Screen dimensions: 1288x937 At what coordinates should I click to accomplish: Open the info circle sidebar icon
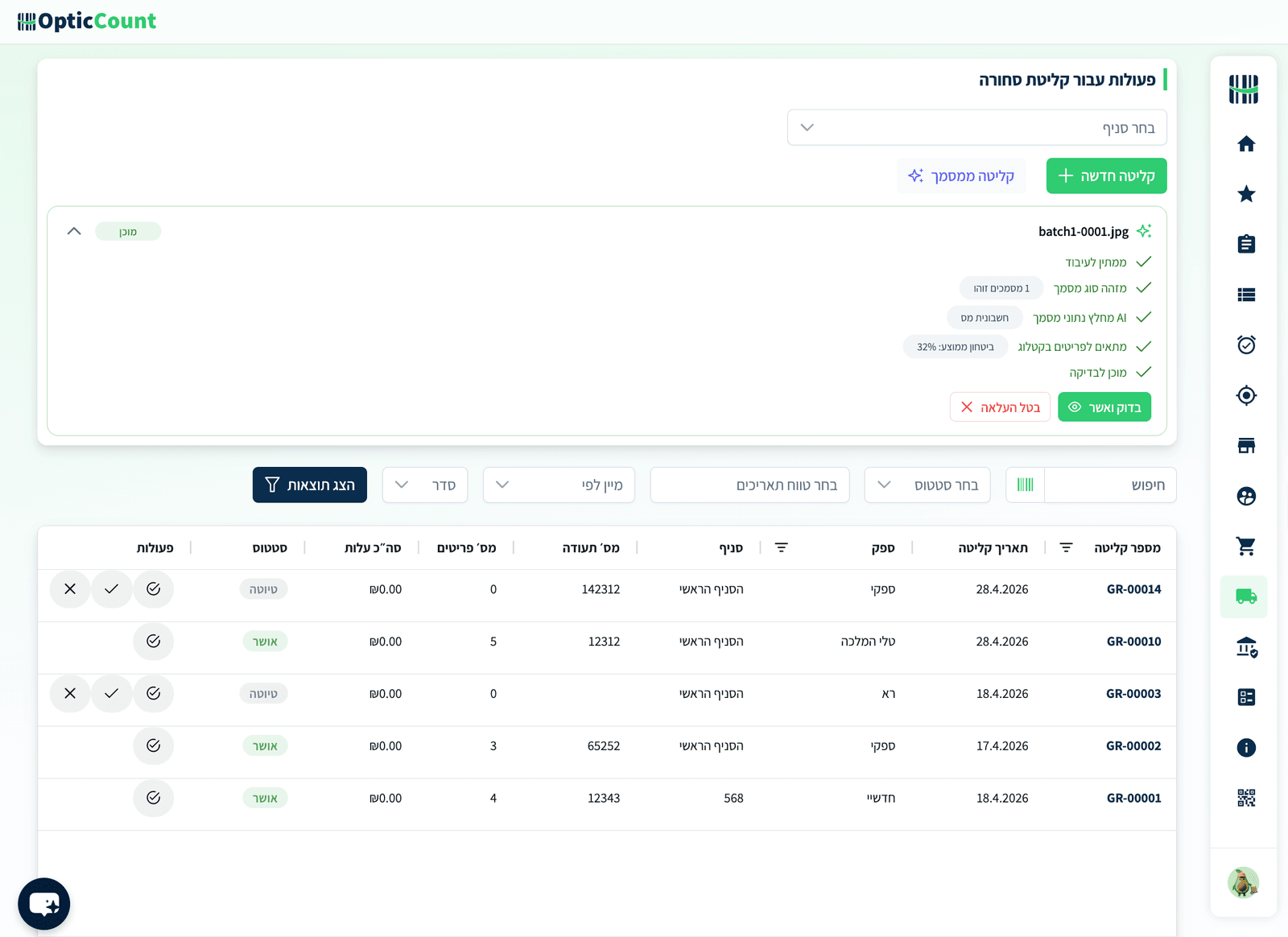(x=1246, y=748)
